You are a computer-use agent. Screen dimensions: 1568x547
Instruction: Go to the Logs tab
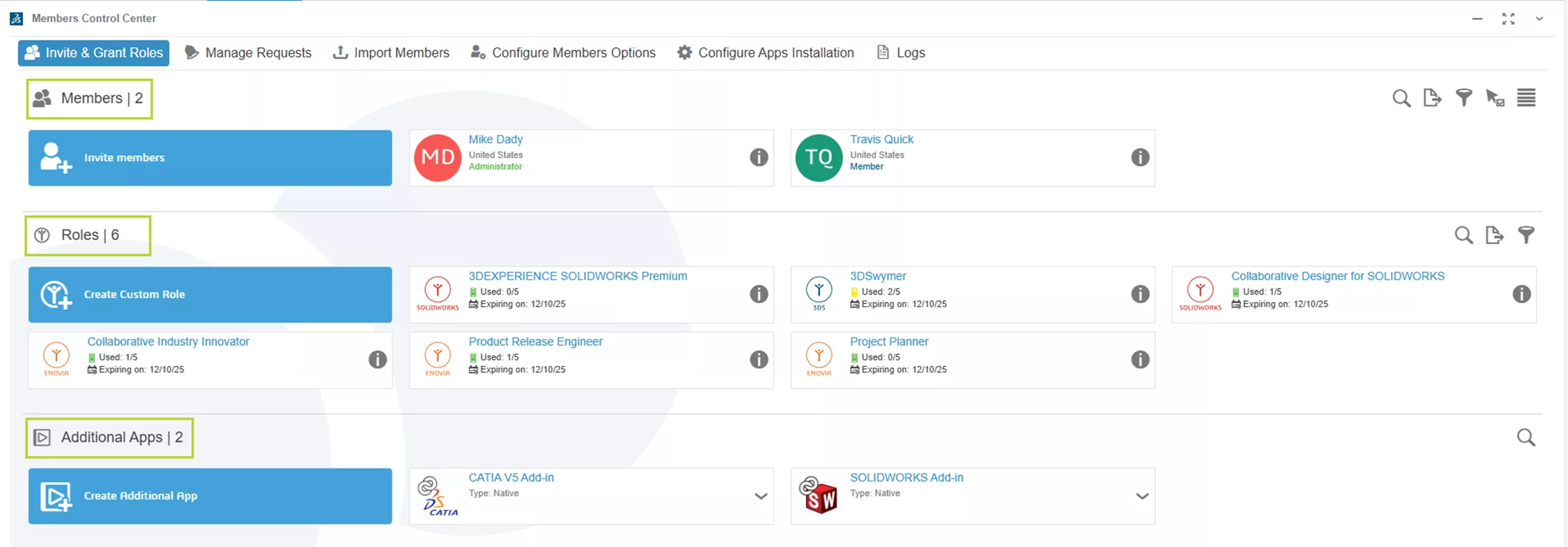click(x=901, y=53)
